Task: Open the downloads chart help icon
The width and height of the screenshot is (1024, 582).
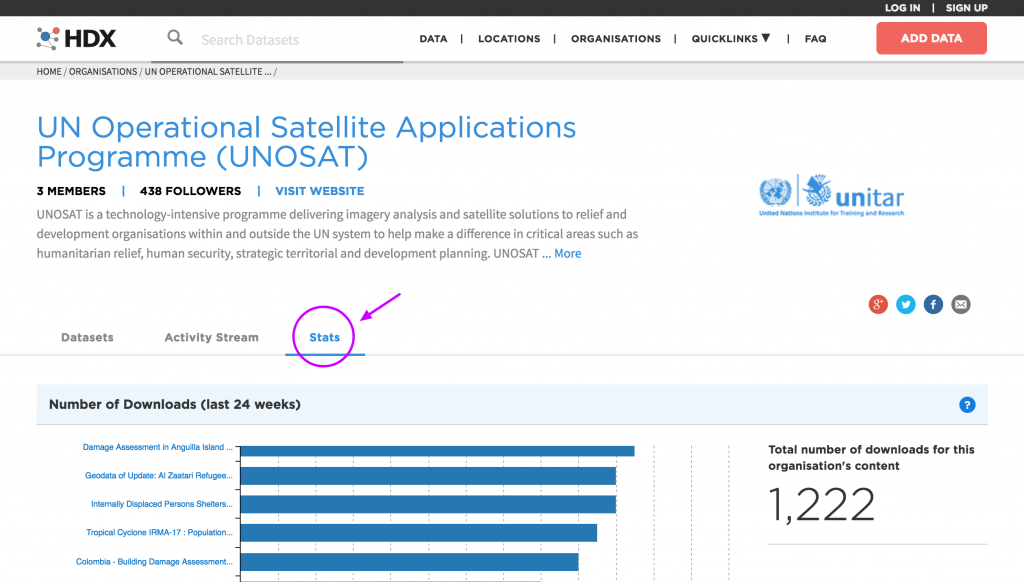Action: [x=967, y=405]
